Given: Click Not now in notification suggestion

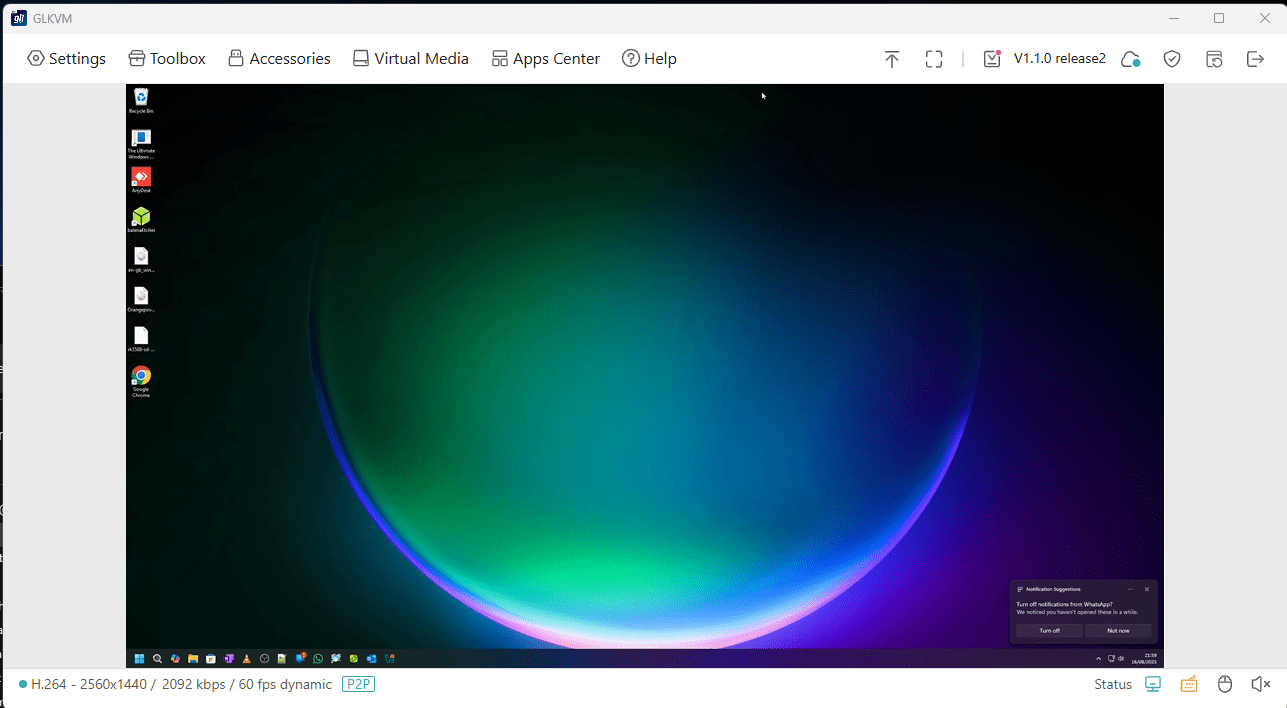Looking at the screenshot, I should pyautogui.click(x=1118, y=631).
